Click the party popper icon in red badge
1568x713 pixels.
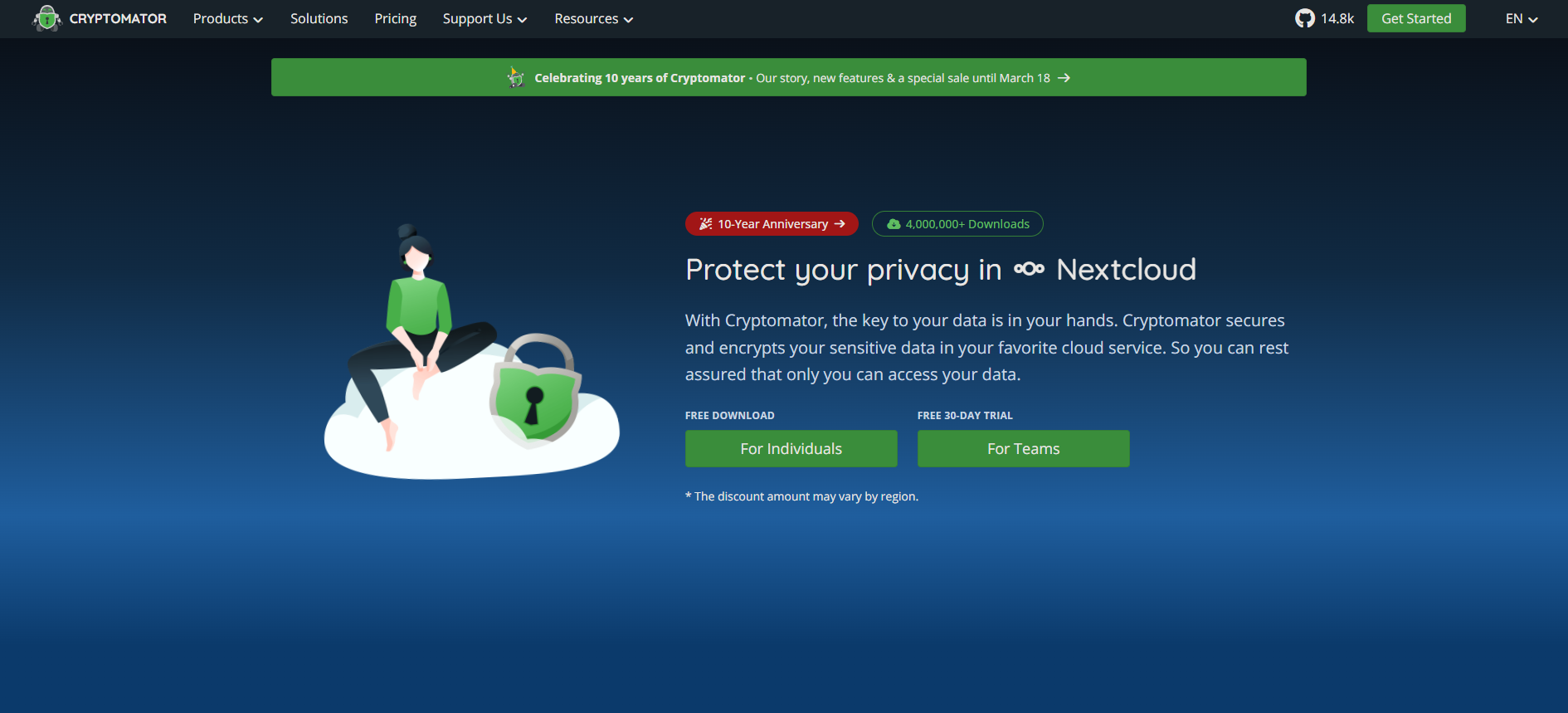tap(705, 224)
